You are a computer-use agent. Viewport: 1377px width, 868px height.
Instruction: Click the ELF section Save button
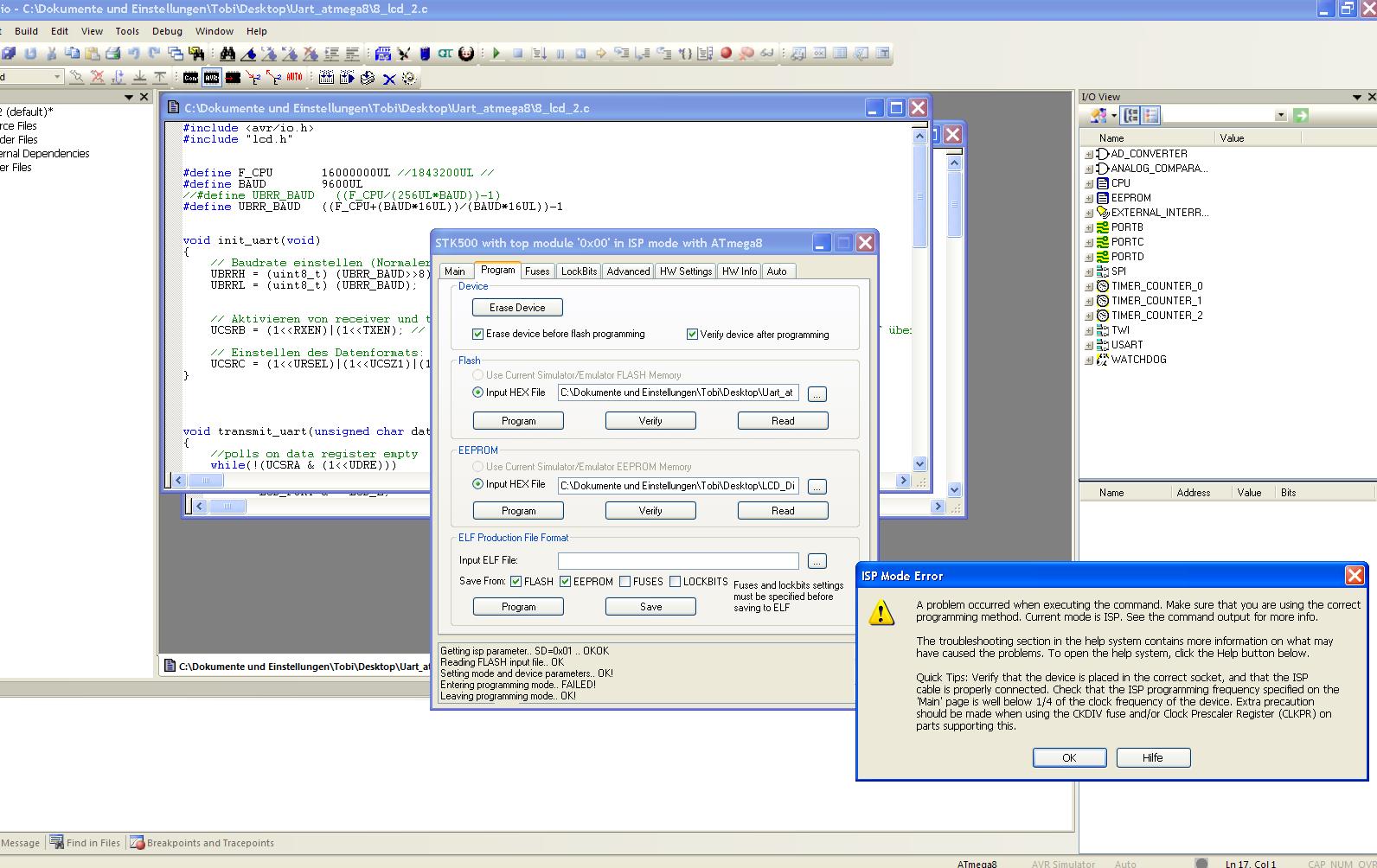[x=650, y=607]
